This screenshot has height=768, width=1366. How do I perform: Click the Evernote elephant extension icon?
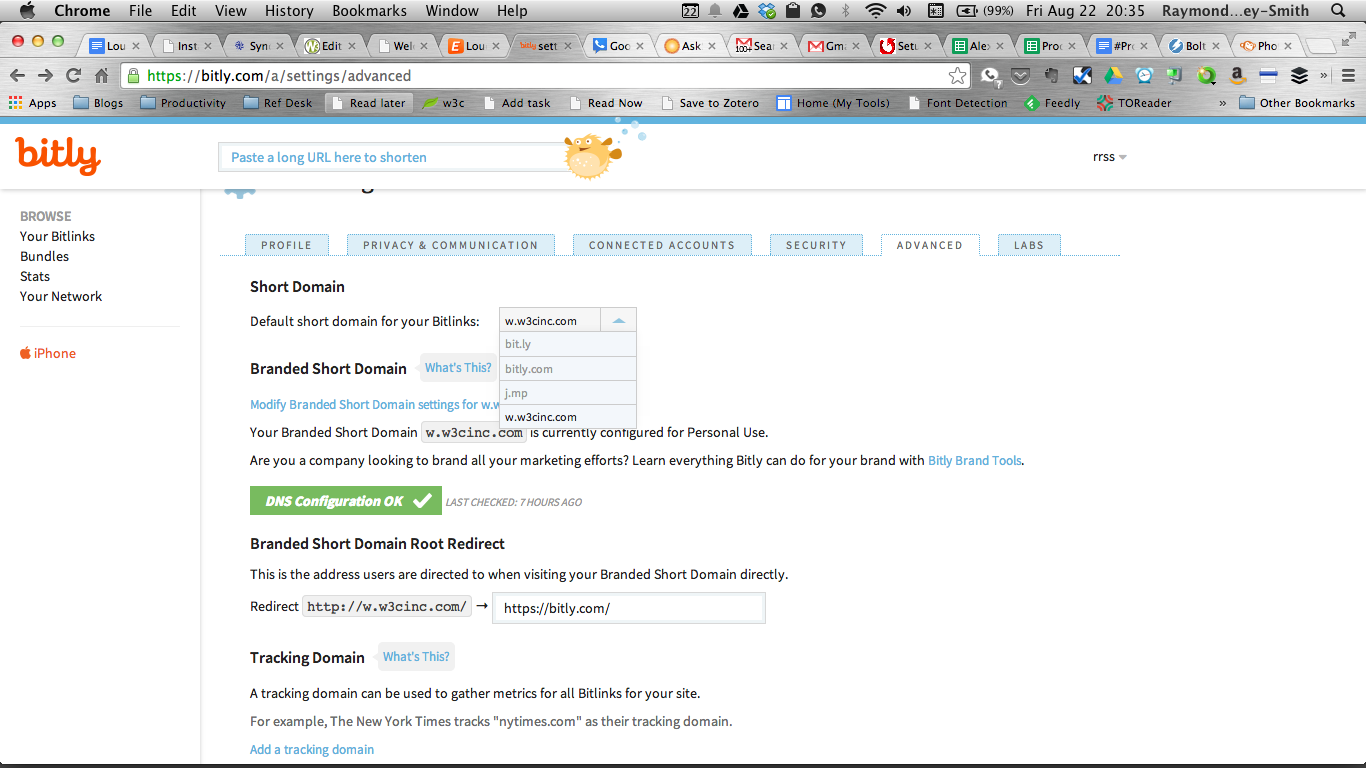point(1051,75)
